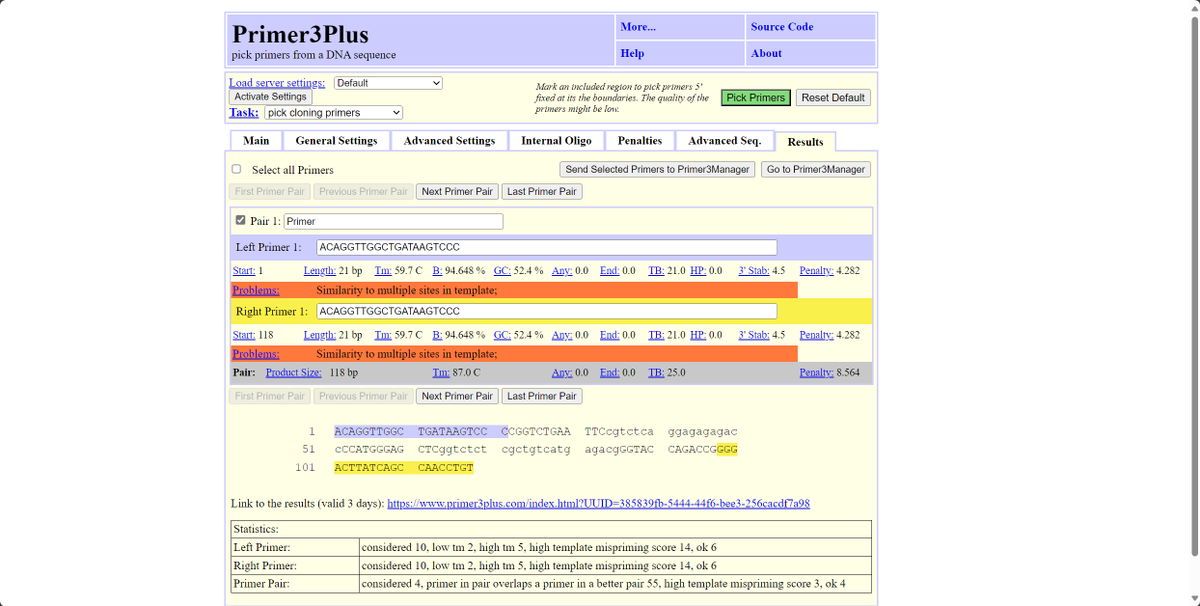Screen dimensions: 1200x606
Task: Click the Penalty link in Pair row
Action: point(816,373)
